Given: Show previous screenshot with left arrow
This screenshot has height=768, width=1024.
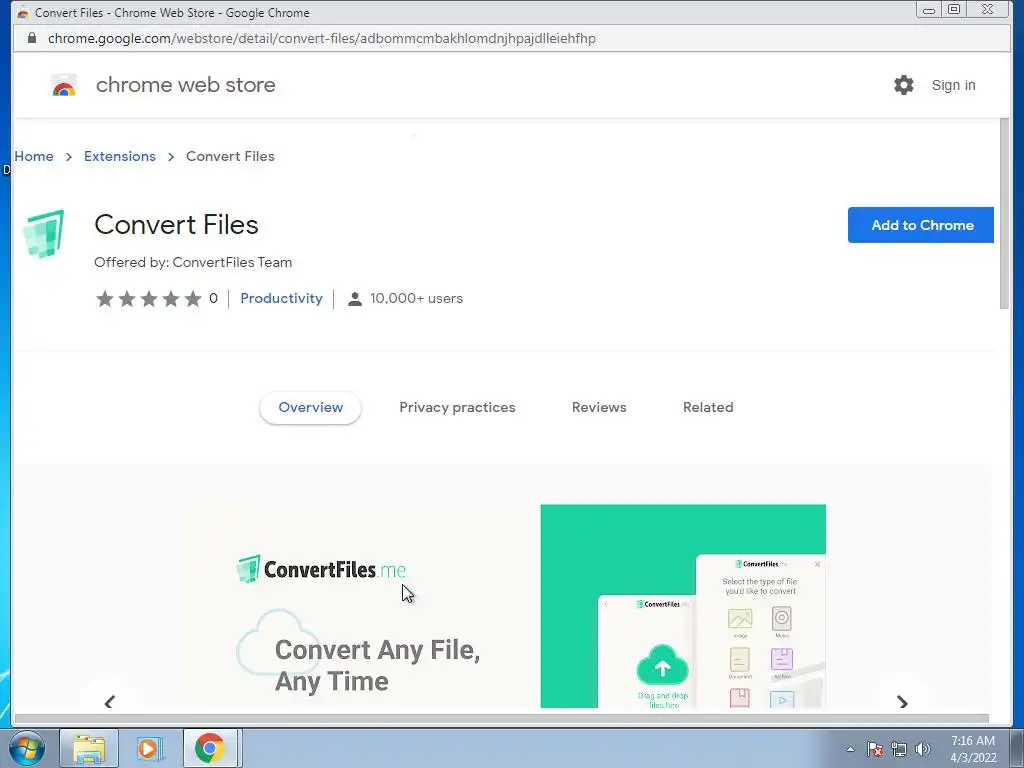Looking at the screenshot, I should pos(110,701).
